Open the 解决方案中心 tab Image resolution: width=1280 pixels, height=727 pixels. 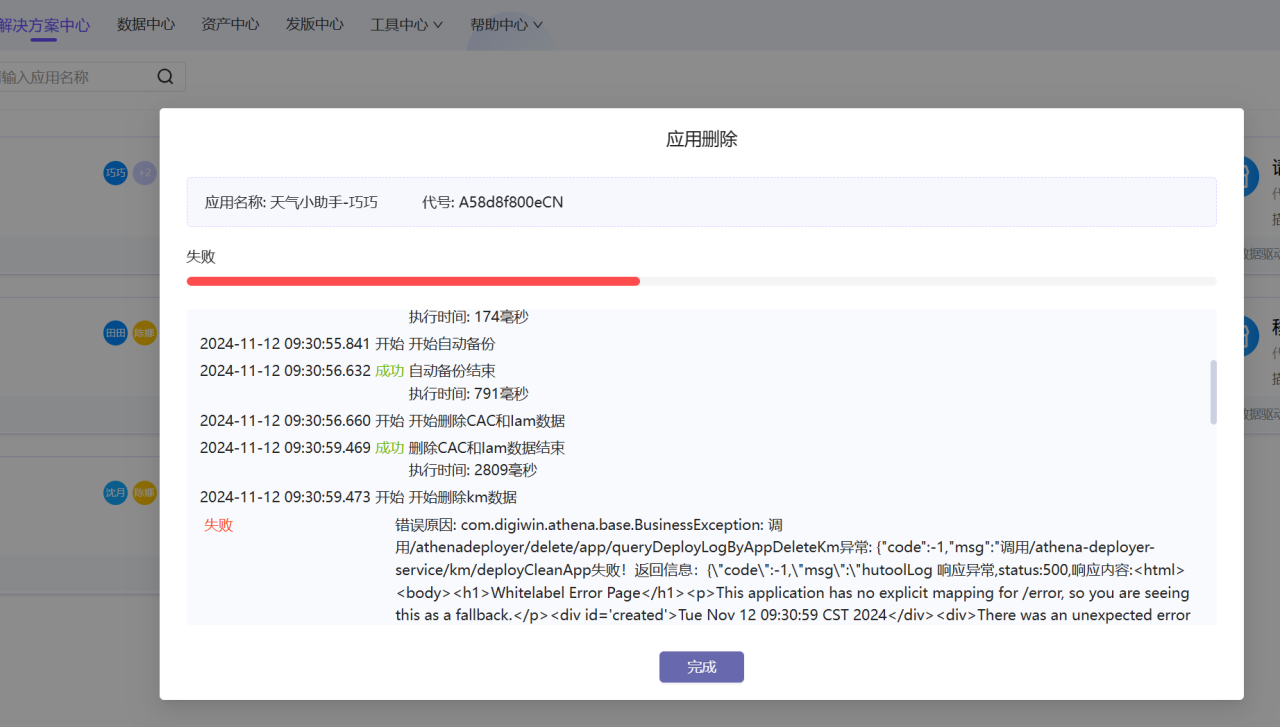44,25
